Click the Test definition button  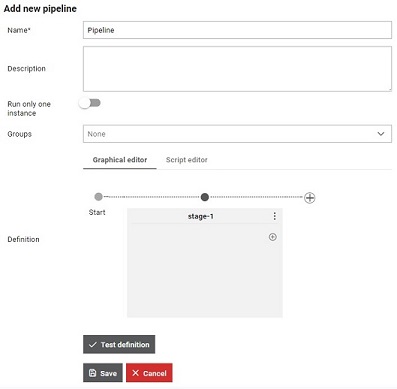119,344
